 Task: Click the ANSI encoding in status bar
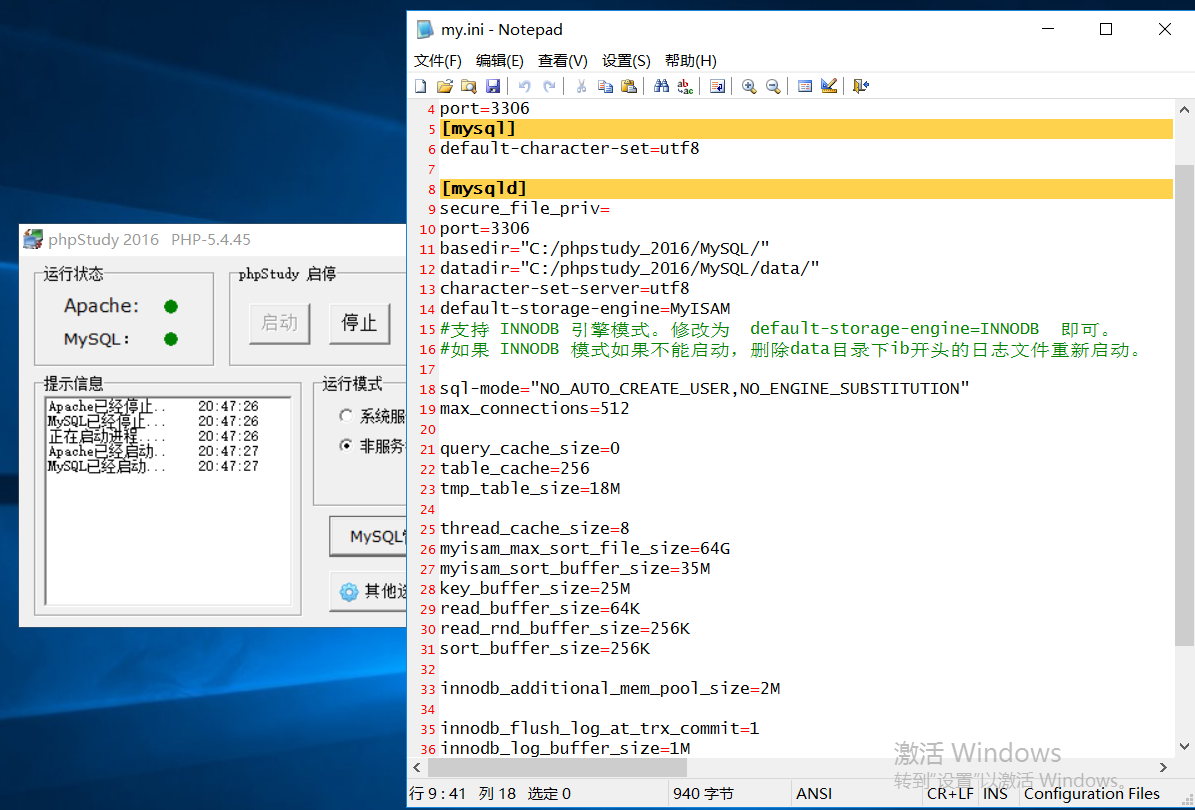pyautogui.click(x=814, y=794)
